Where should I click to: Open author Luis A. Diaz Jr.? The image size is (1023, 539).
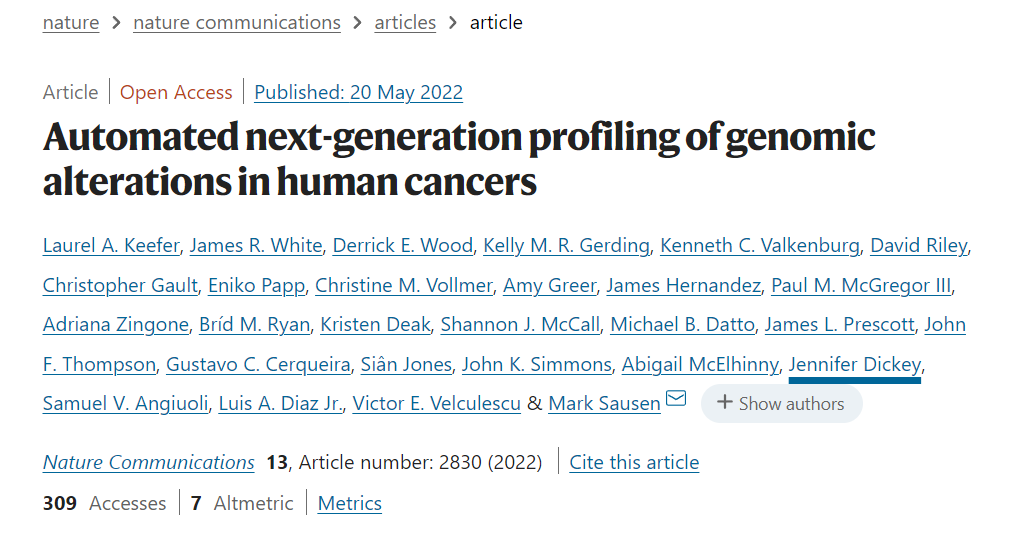281,403
